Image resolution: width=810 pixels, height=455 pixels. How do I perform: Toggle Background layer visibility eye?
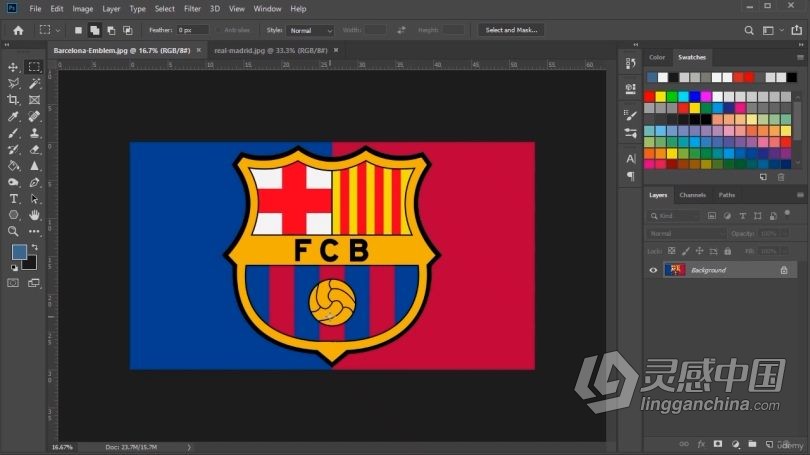tap(653, 270)
